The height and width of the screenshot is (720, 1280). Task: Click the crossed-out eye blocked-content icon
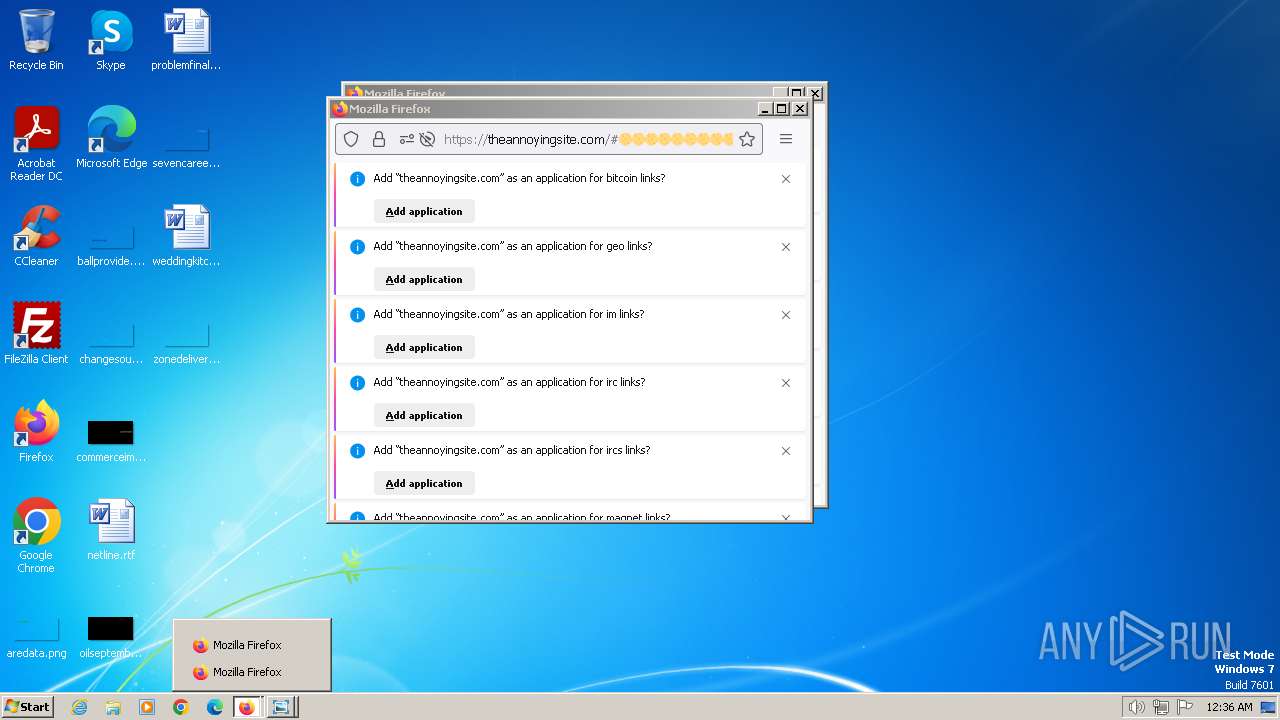point(427,139)
